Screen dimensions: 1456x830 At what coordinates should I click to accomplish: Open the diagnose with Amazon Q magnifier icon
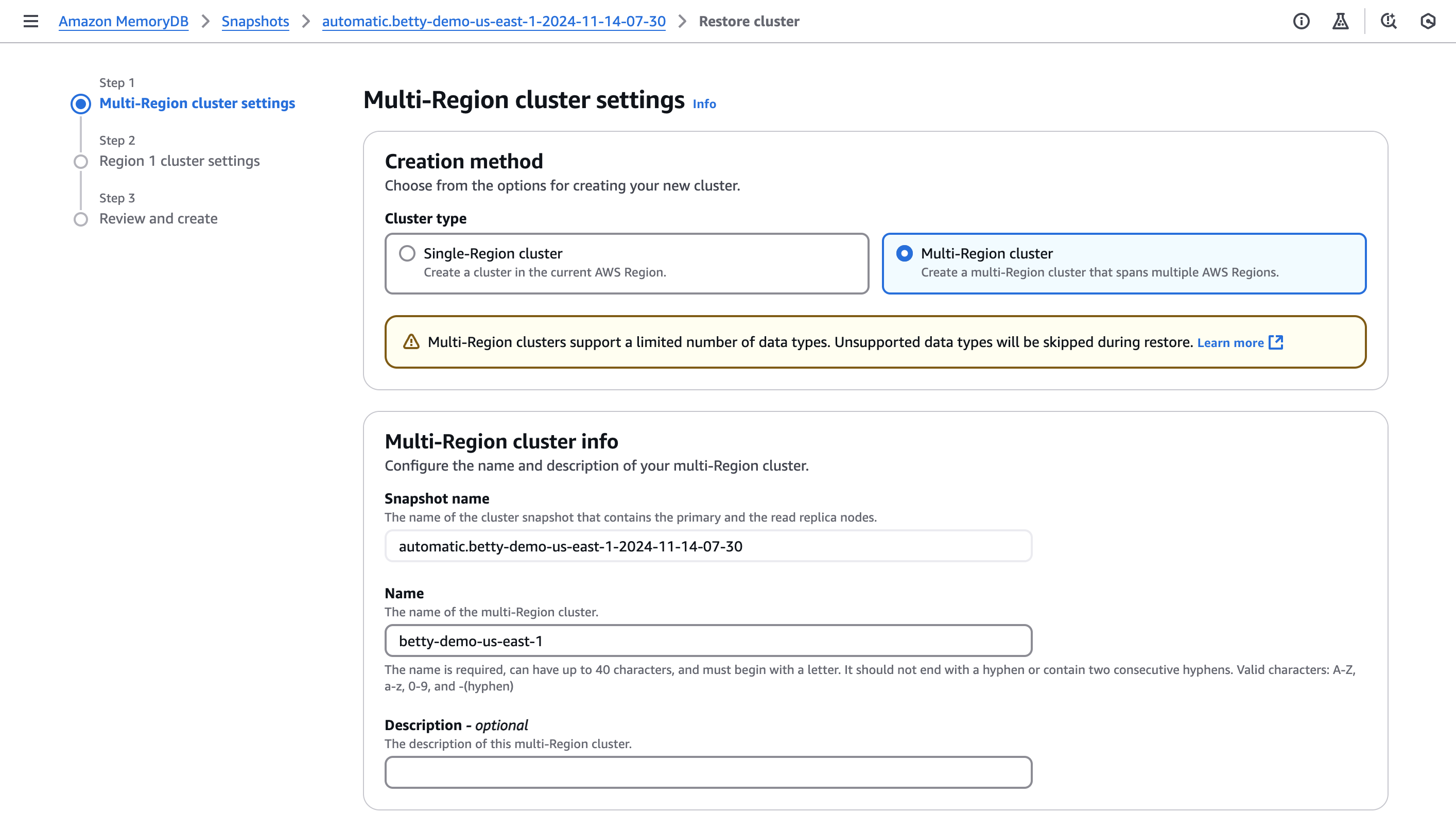point(1389,21)
